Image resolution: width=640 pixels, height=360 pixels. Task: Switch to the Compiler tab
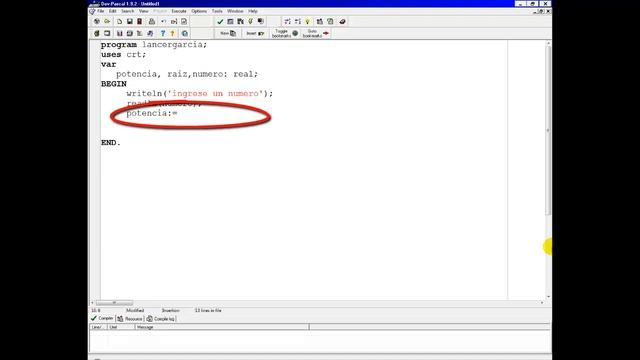(x=102, y=318)
